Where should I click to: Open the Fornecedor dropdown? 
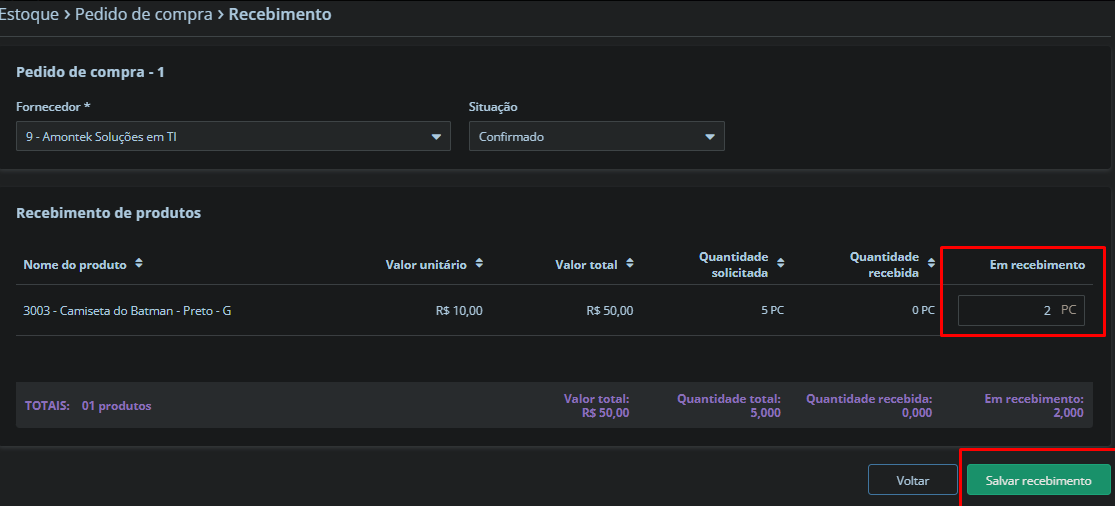point(233,136)
